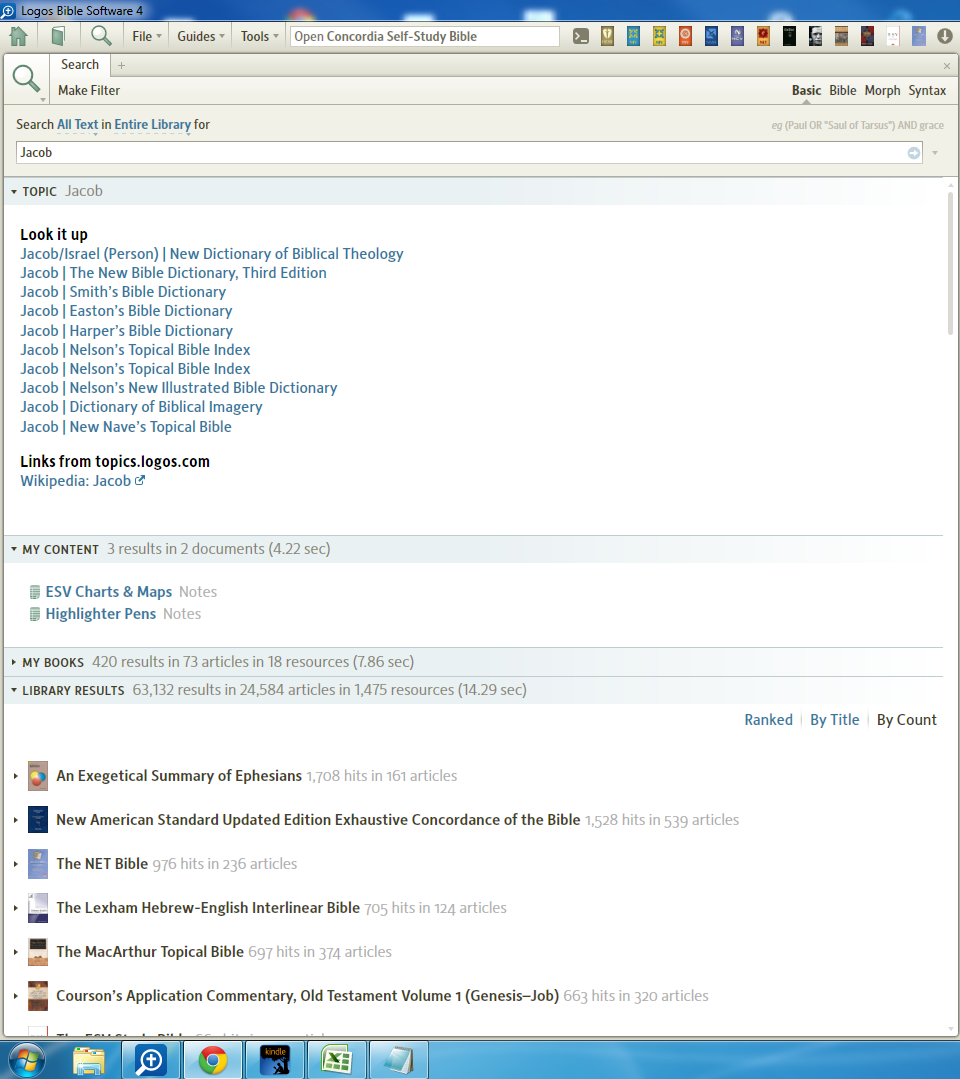Image resolution: width=960 pixels, height=1079 pixels.
Task: Open the Library book icon
Action: pos(58,36)
